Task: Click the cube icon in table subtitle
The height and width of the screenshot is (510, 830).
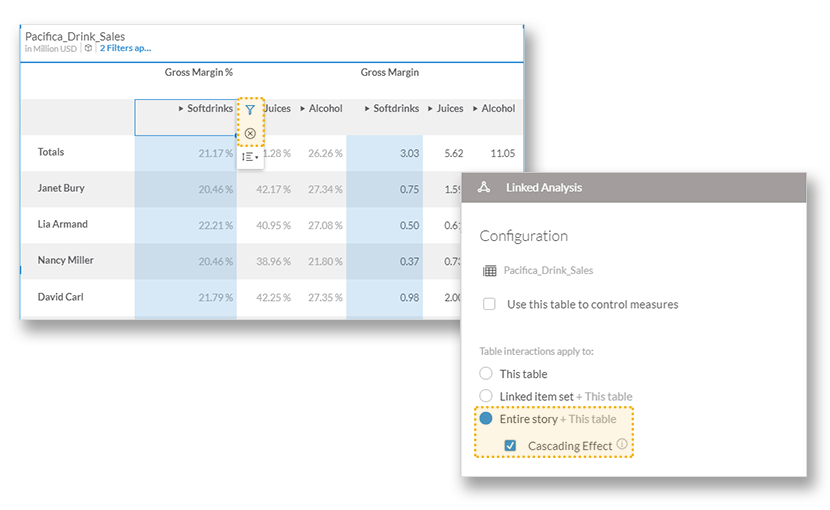Action: tap(88, 48)
